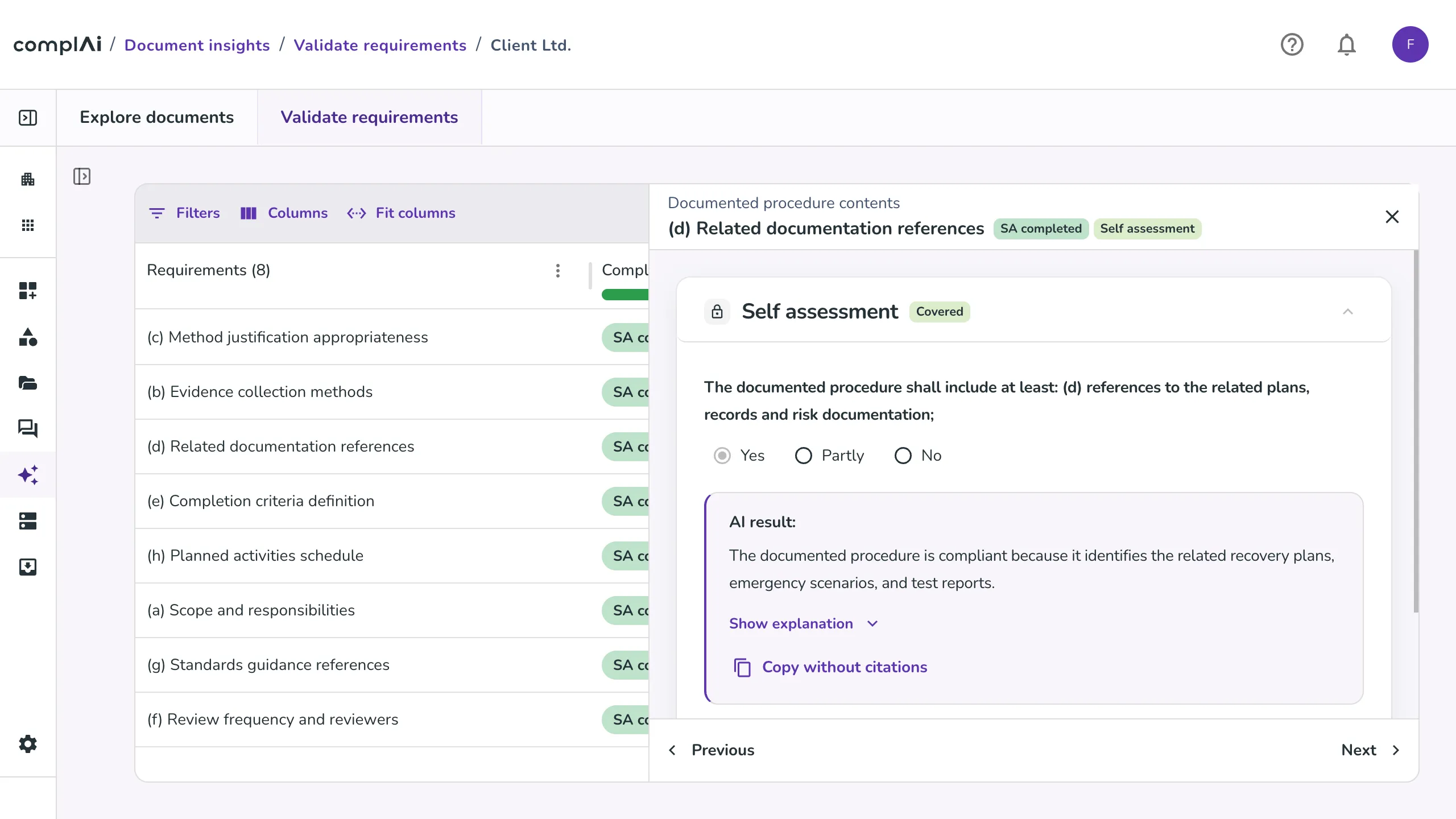Open the folders icon in sidebar
Image resolution: width=1456 pixels, height=819 pixels.
pos(28,383)
